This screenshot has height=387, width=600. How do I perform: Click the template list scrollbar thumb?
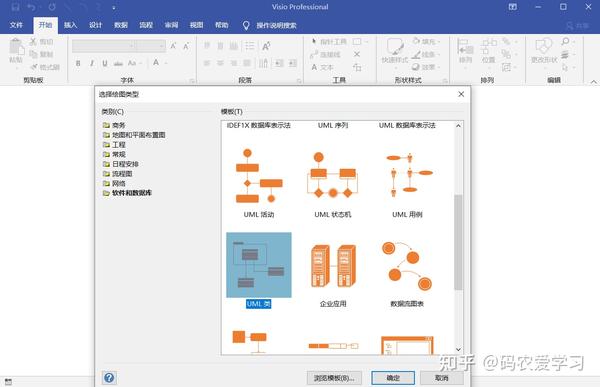click(x=458, y=242)
